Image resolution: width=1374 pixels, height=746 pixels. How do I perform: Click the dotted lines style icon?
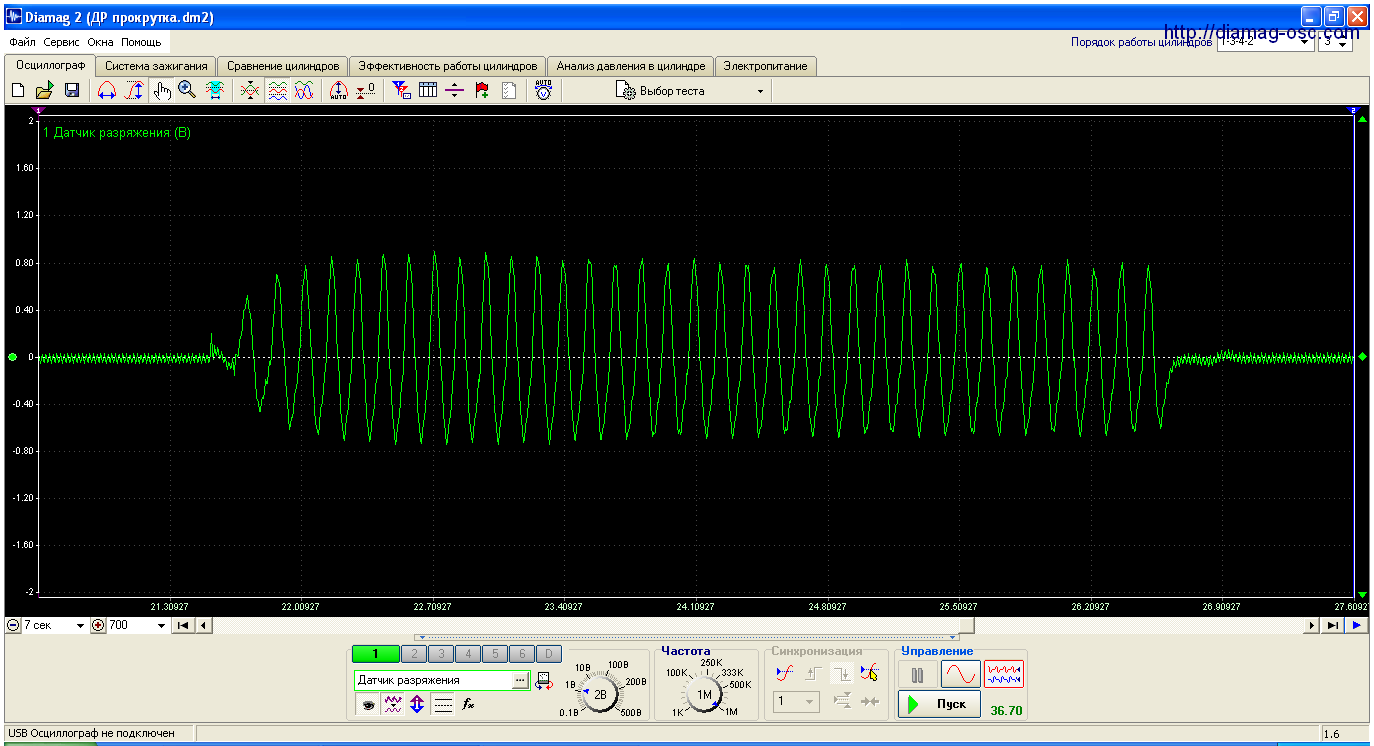(x=443, y=704)
